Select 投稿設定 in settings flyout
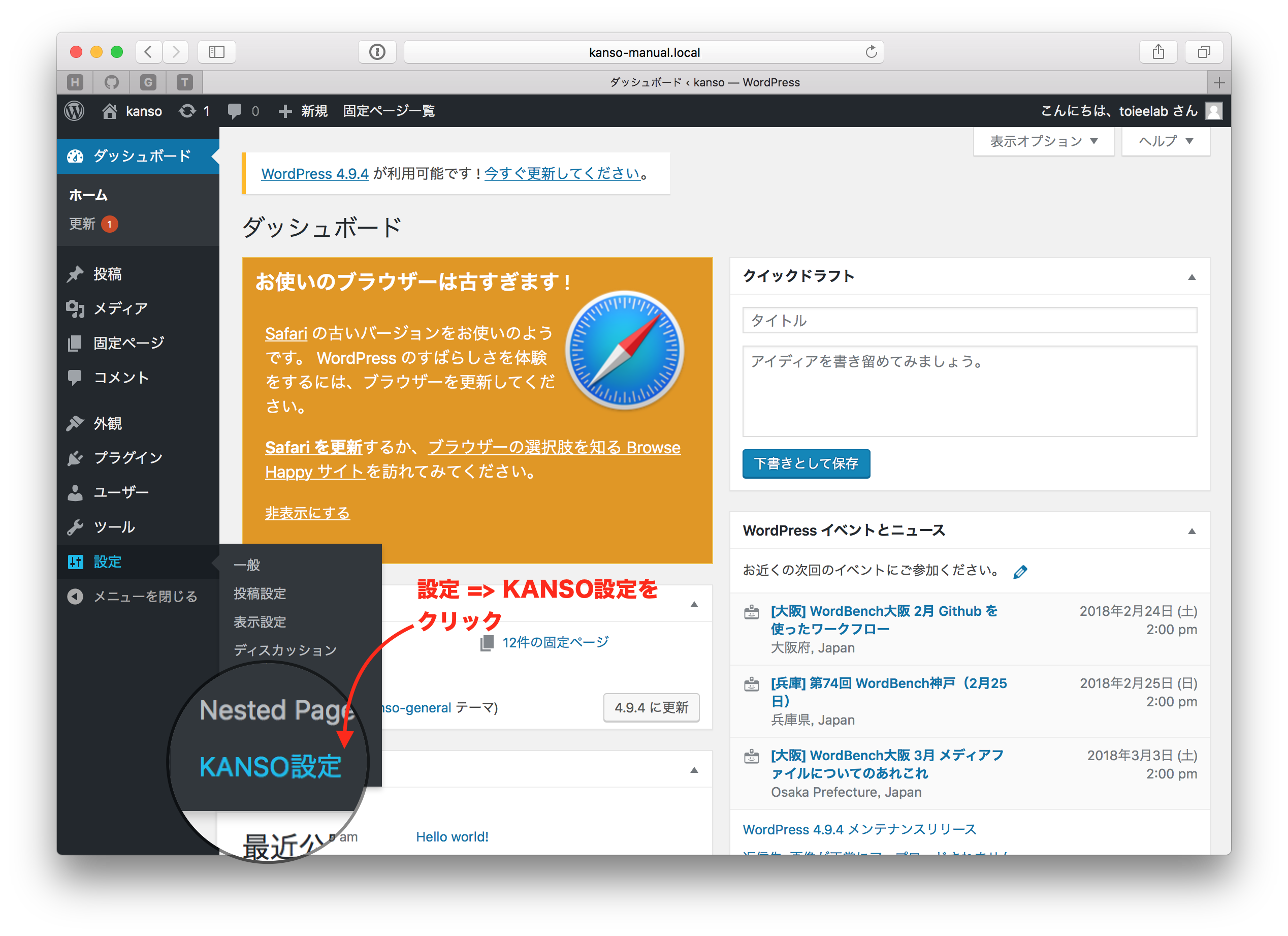 [260, 594]
